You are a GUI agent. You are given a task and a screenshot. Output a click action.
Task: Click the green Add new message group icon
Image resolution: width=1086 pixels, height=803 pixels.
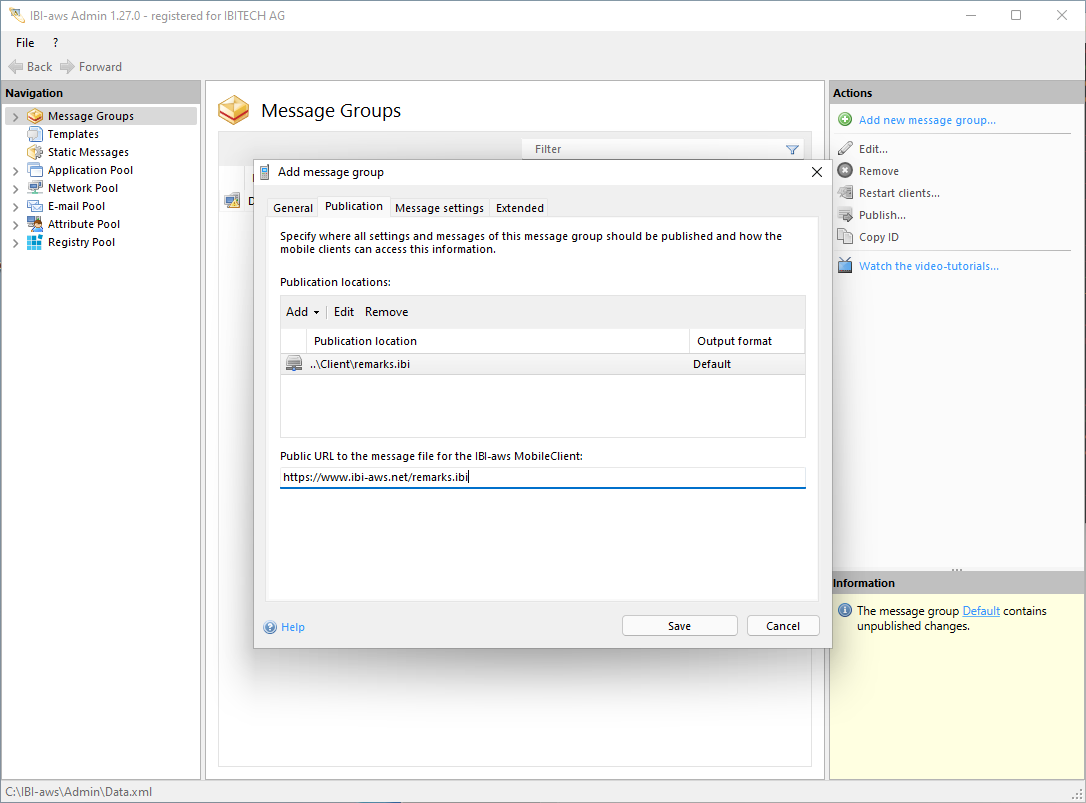pyautogui.click(x=845, y=120)
